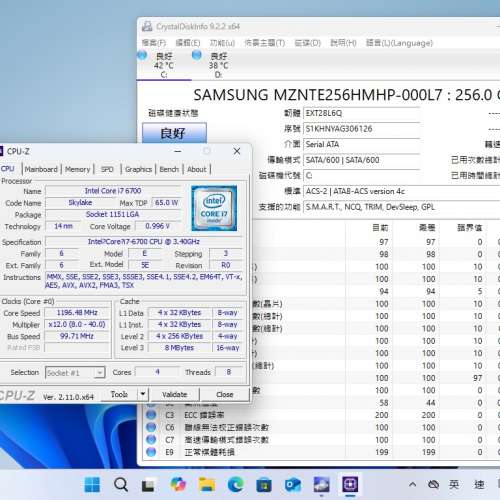Viewport: 500px width, 500px height.
Task: Switch to CPU-Z taskbar icon
Action: [350, 484]
